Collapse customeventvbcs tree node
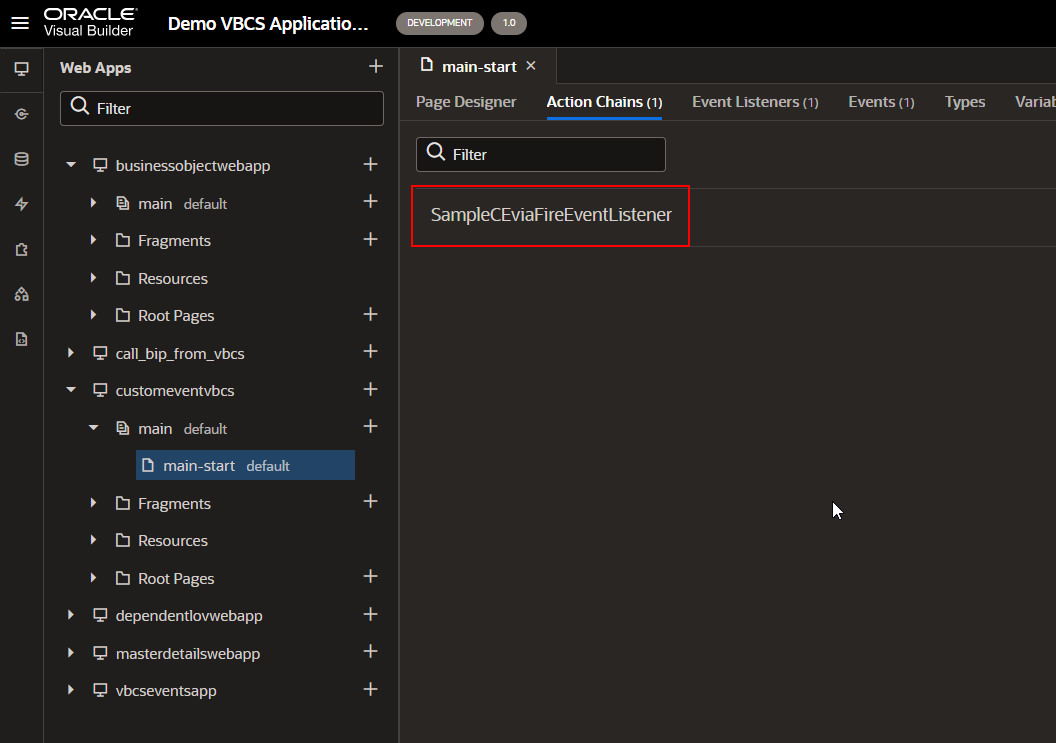 (71, 390)
